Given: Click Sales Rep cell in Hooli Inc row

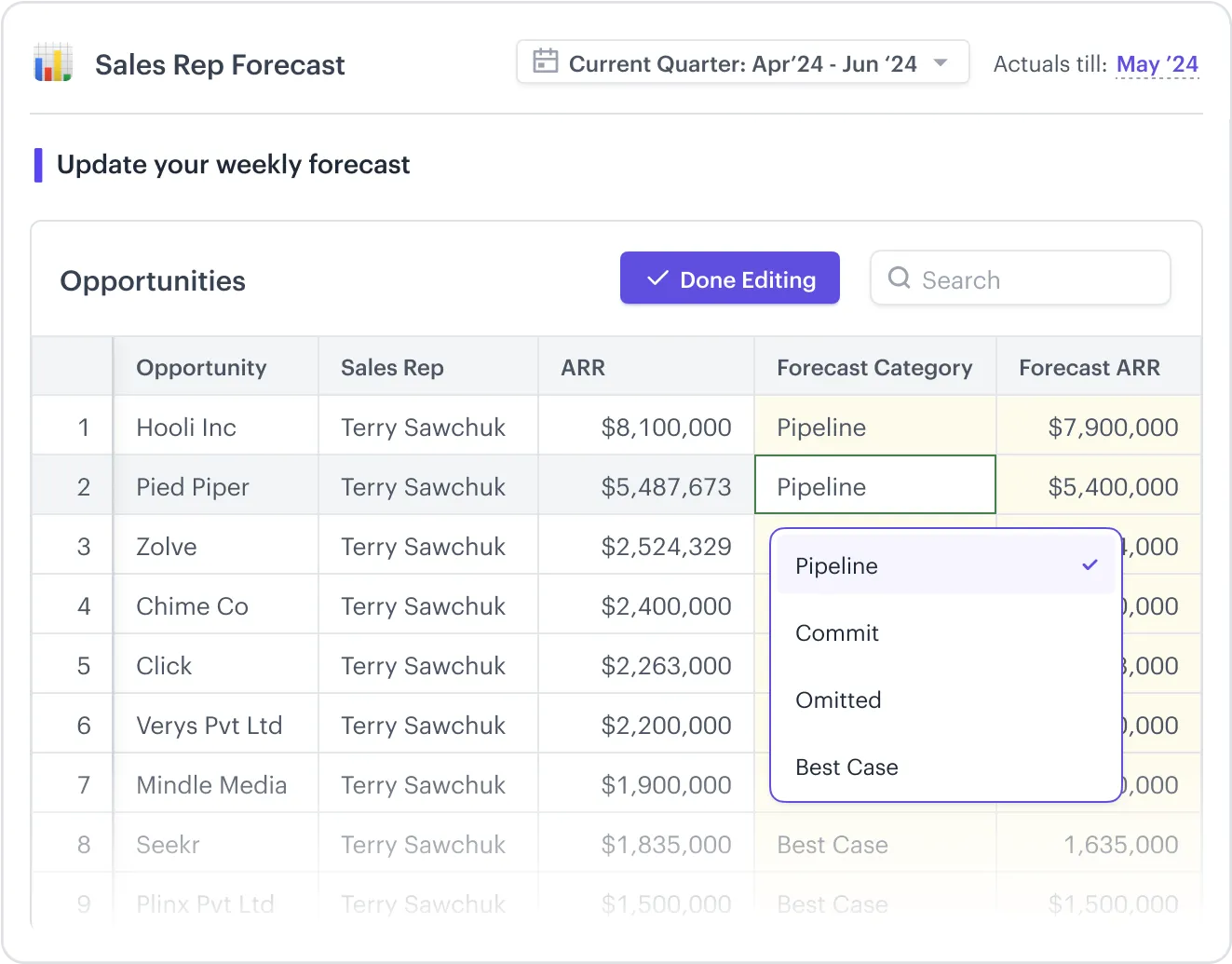Looking at the screenshot, I should pos(428,426).
